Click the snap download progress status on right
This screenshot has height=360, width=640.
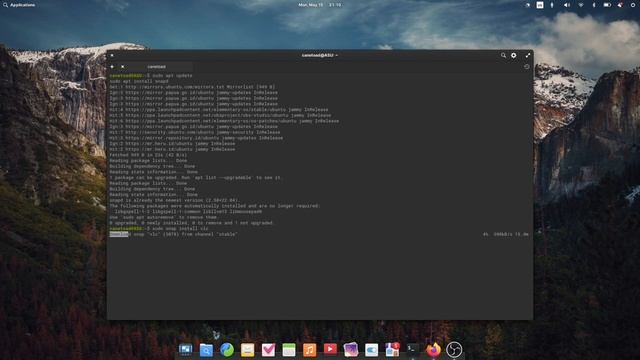coord(505,234)
